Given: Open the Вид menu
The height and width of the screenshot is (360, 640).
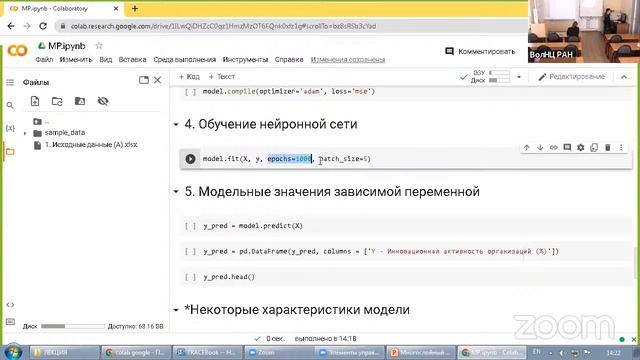Looking at the screenshot, I should pos(105,60).
